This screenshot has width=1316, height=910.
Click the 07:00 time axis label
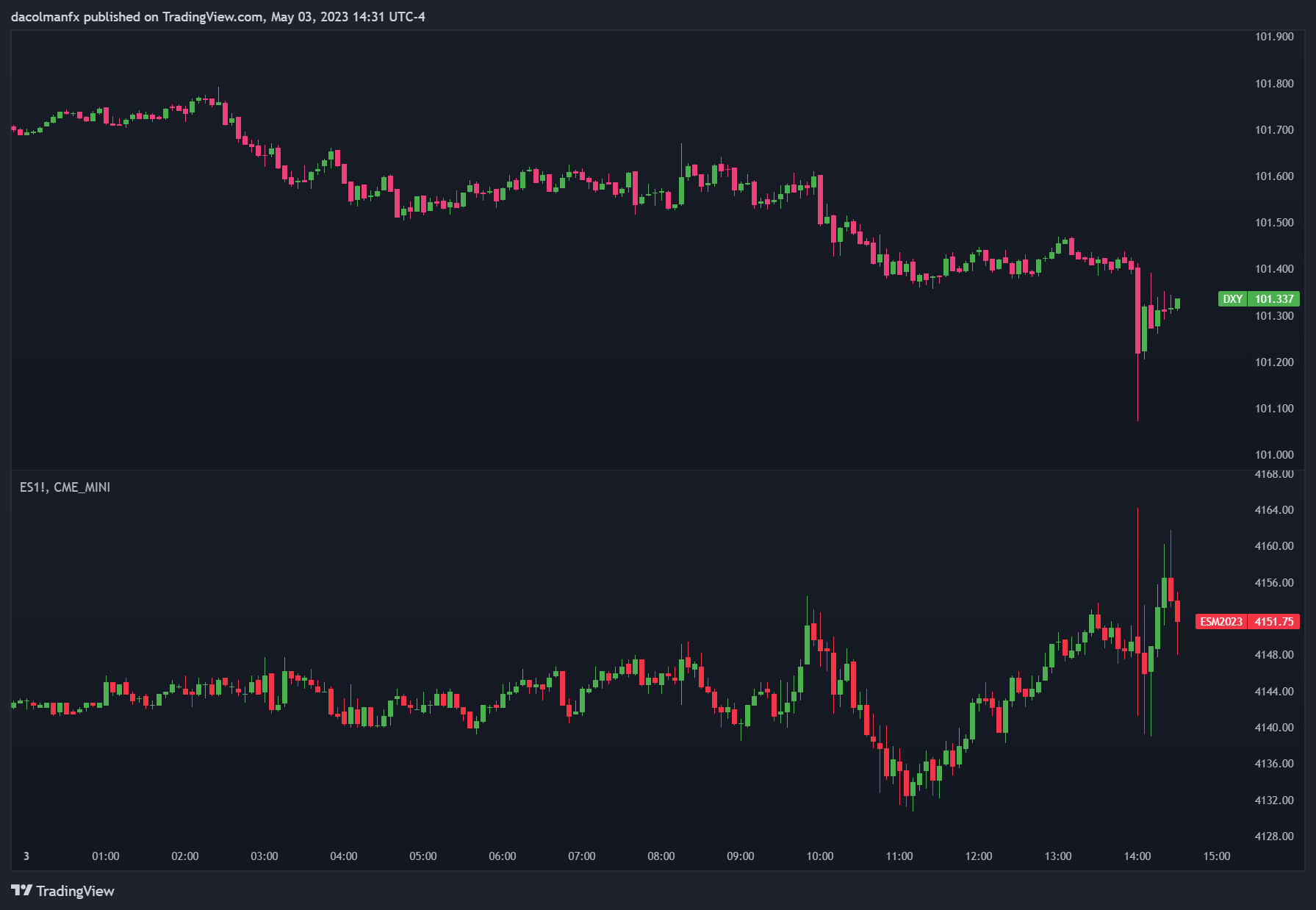582,856
